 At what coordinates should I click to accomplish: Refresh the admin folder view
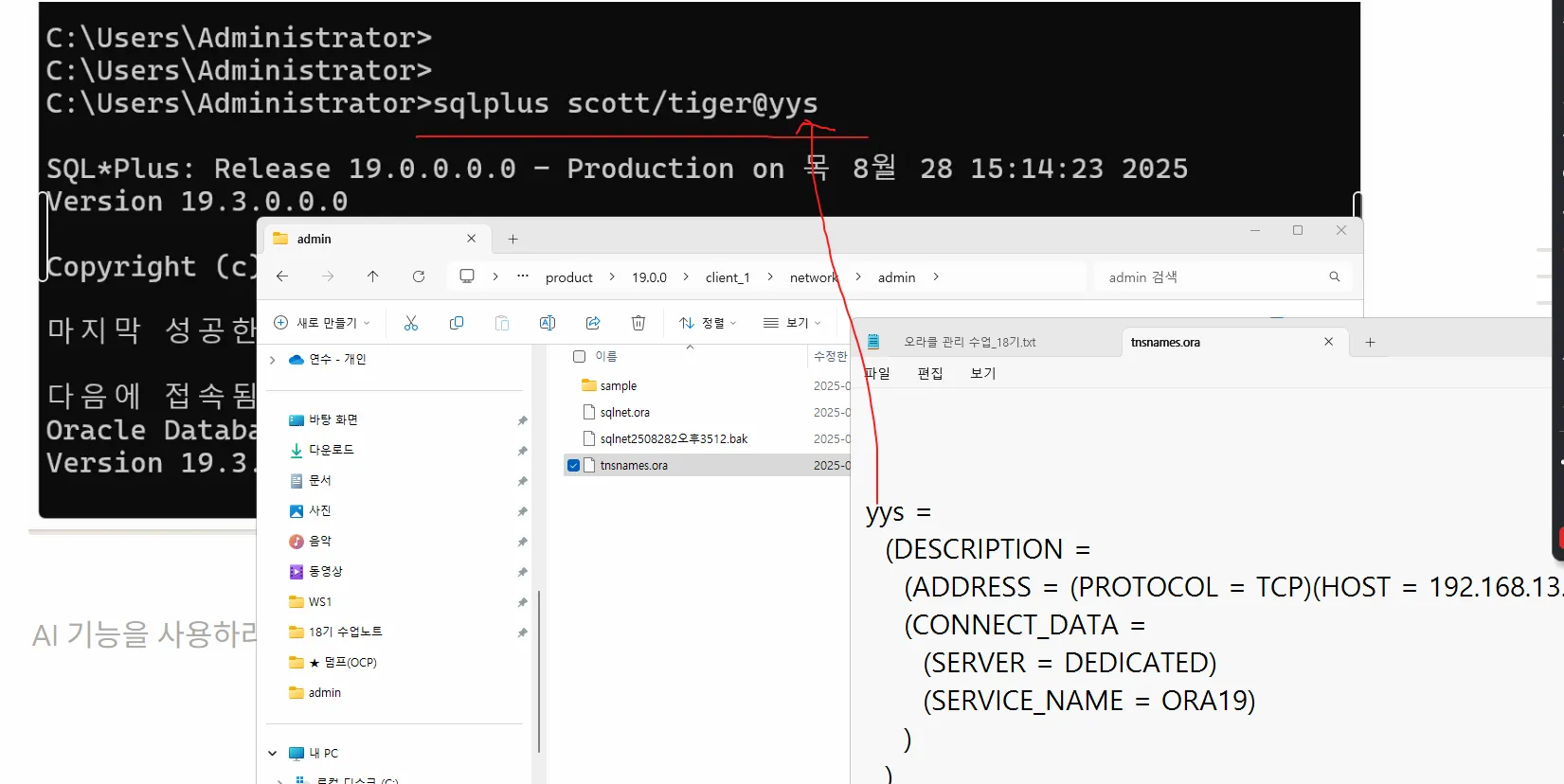[x=419, y=276]
